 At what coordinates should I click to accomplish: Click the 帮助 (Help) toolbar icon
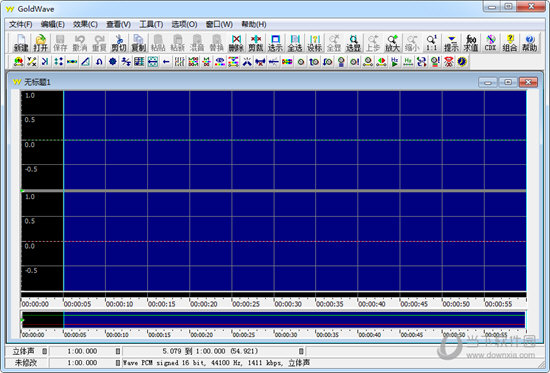pyautogui.click(x=530, y=43)
